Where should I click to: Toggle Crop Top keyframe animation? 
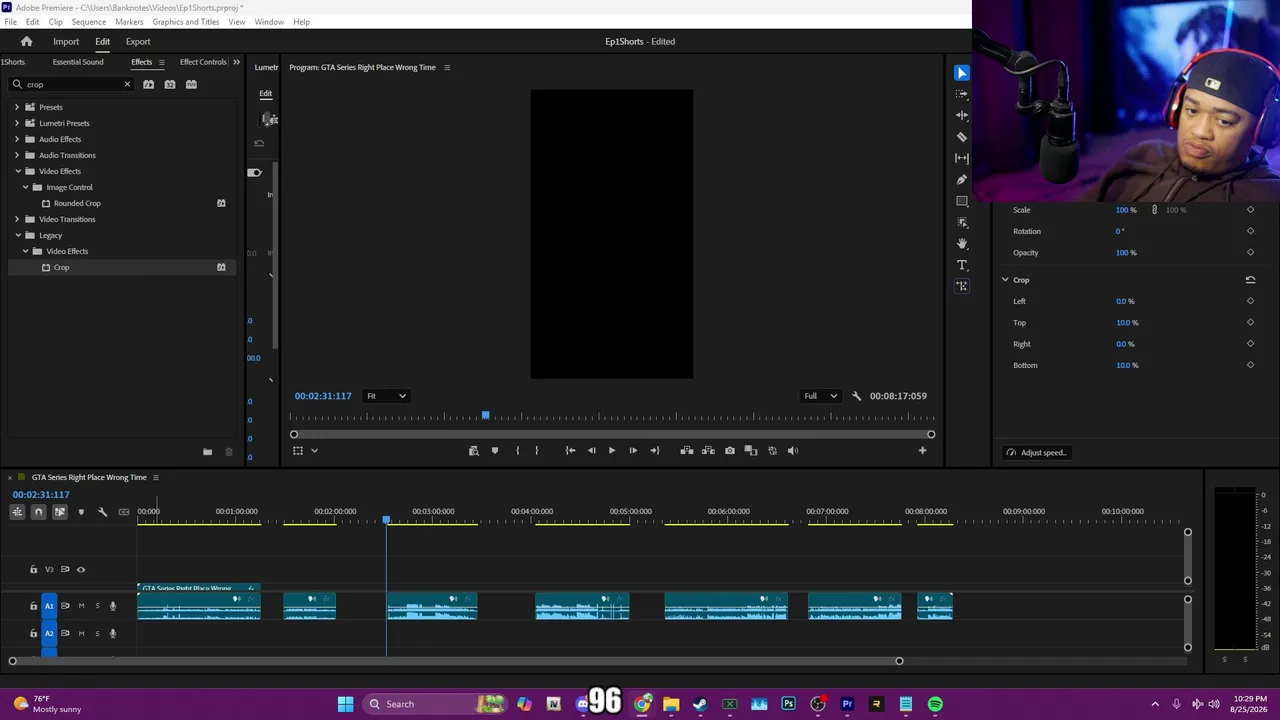[x=1250, y=323]
